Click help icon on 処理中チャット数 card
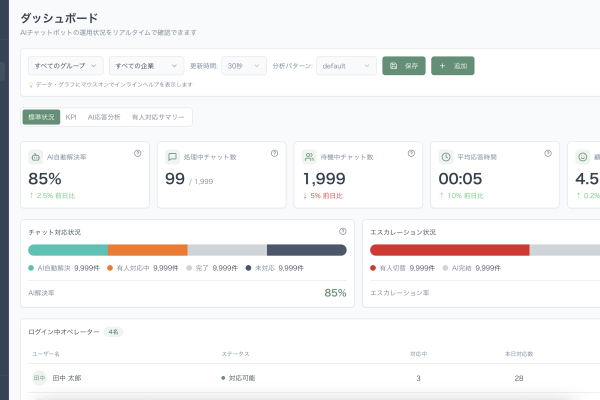 coord(274,153)
